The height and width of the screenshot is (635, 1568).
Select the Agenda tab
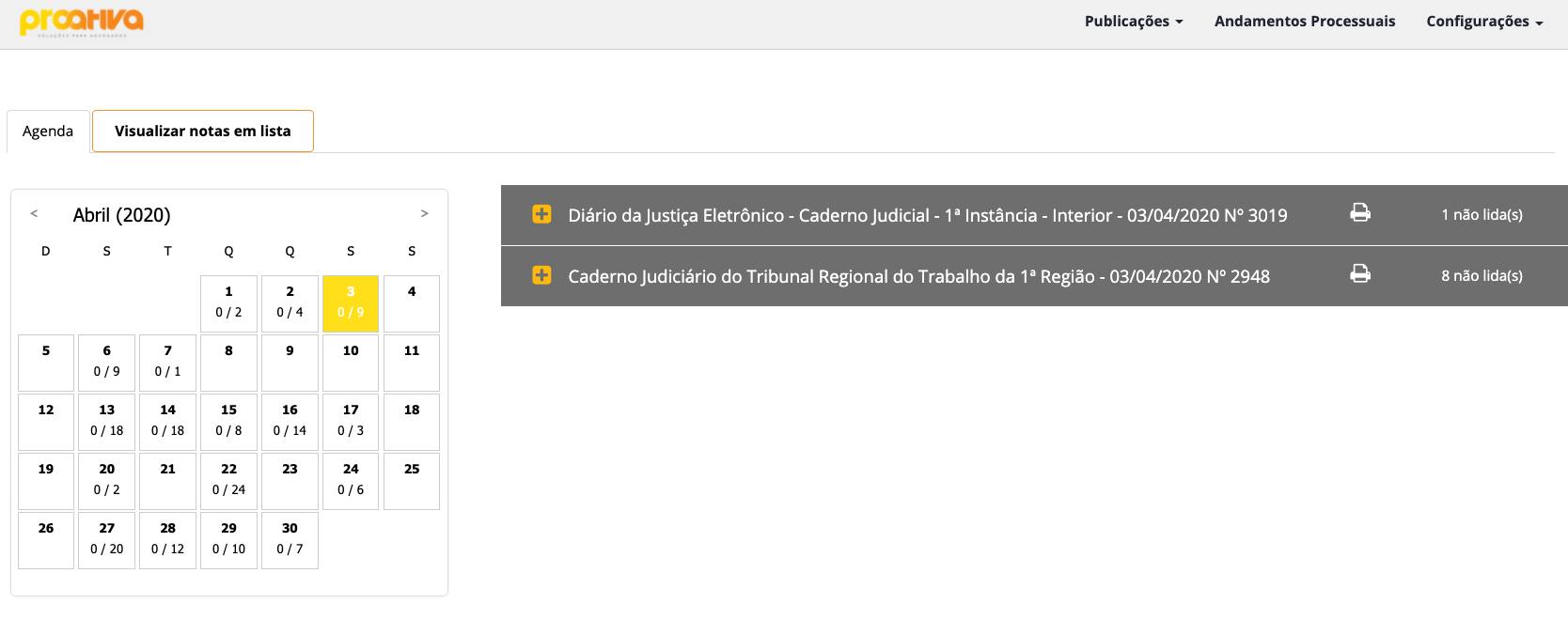tap(48, 132)
